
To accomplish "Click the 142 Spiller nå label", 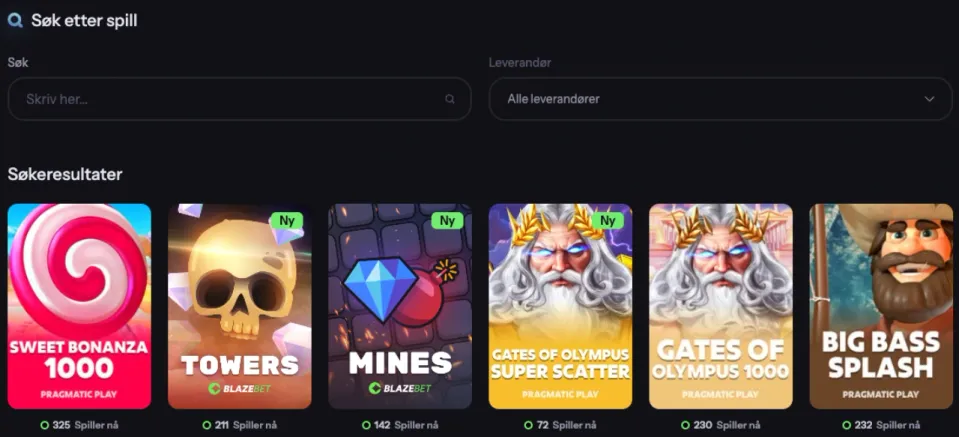I will click(405, 425).
